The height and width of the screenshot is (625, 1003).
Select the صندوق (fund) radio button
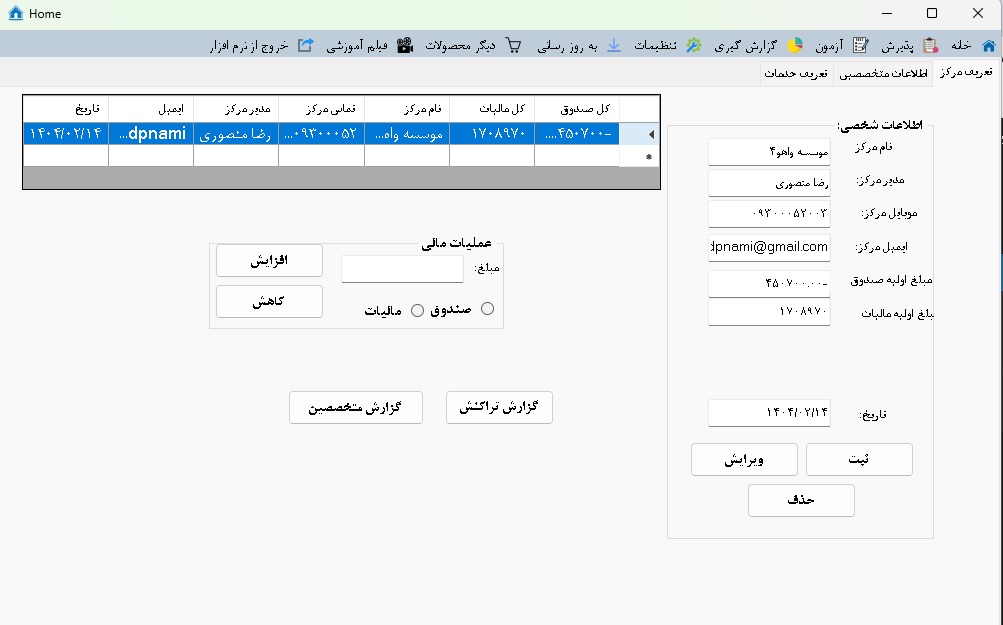pyautogui.click(x=487, y=309)
